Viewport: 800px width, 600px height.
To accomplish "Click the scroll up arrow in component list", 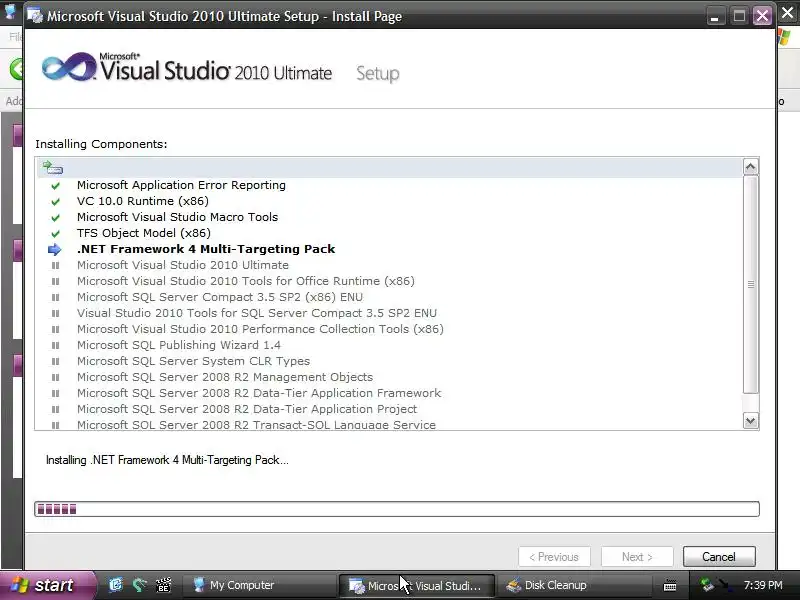I will 751,167.
